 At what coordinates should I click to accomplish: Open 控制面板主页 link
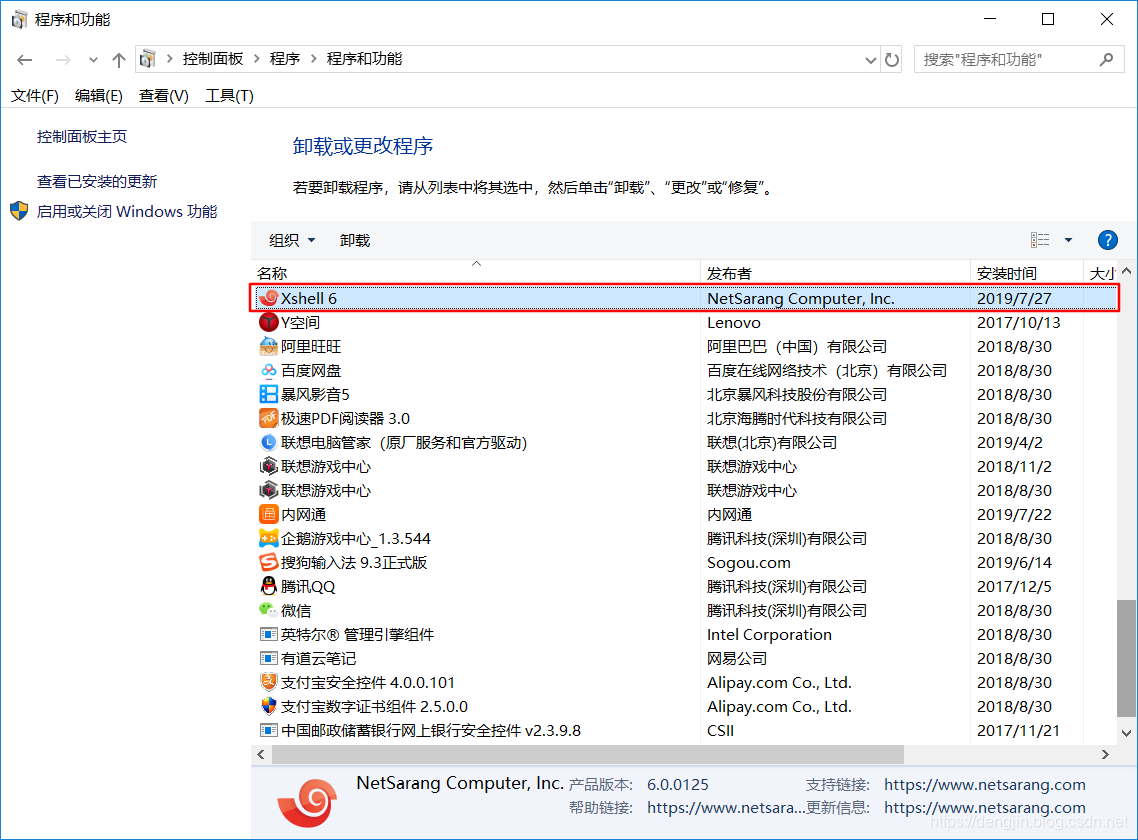click(82, 136)
